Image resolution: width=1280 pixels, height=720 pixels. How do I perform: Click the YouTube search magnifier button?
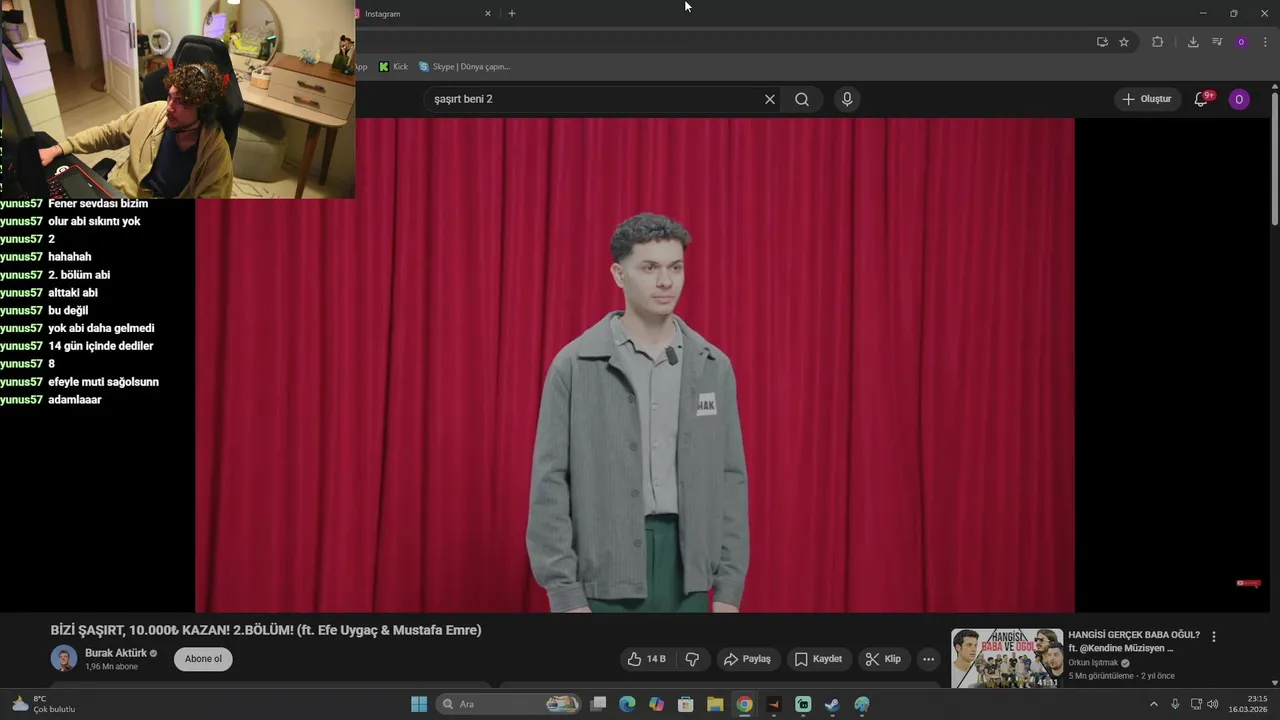click(x=802, y=99)
